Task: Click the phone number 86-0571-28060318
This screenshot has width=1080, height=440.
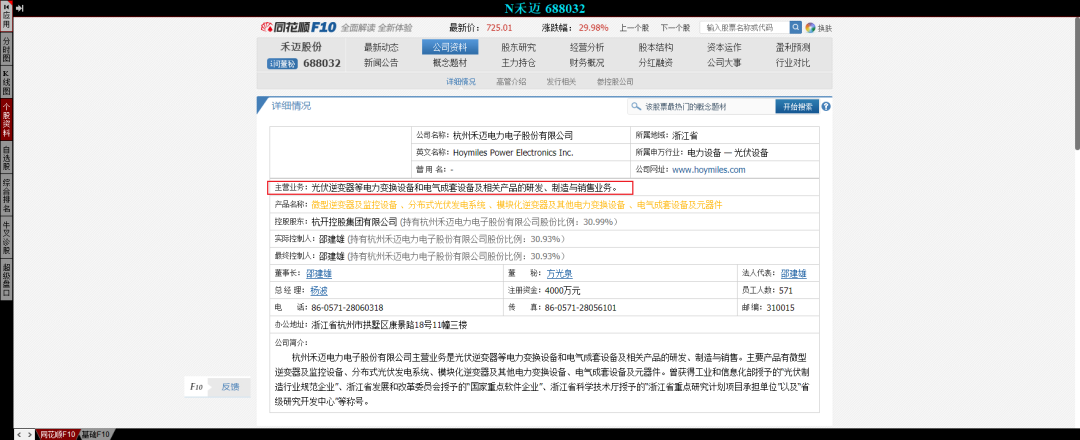Action: [x=347, y=308]
